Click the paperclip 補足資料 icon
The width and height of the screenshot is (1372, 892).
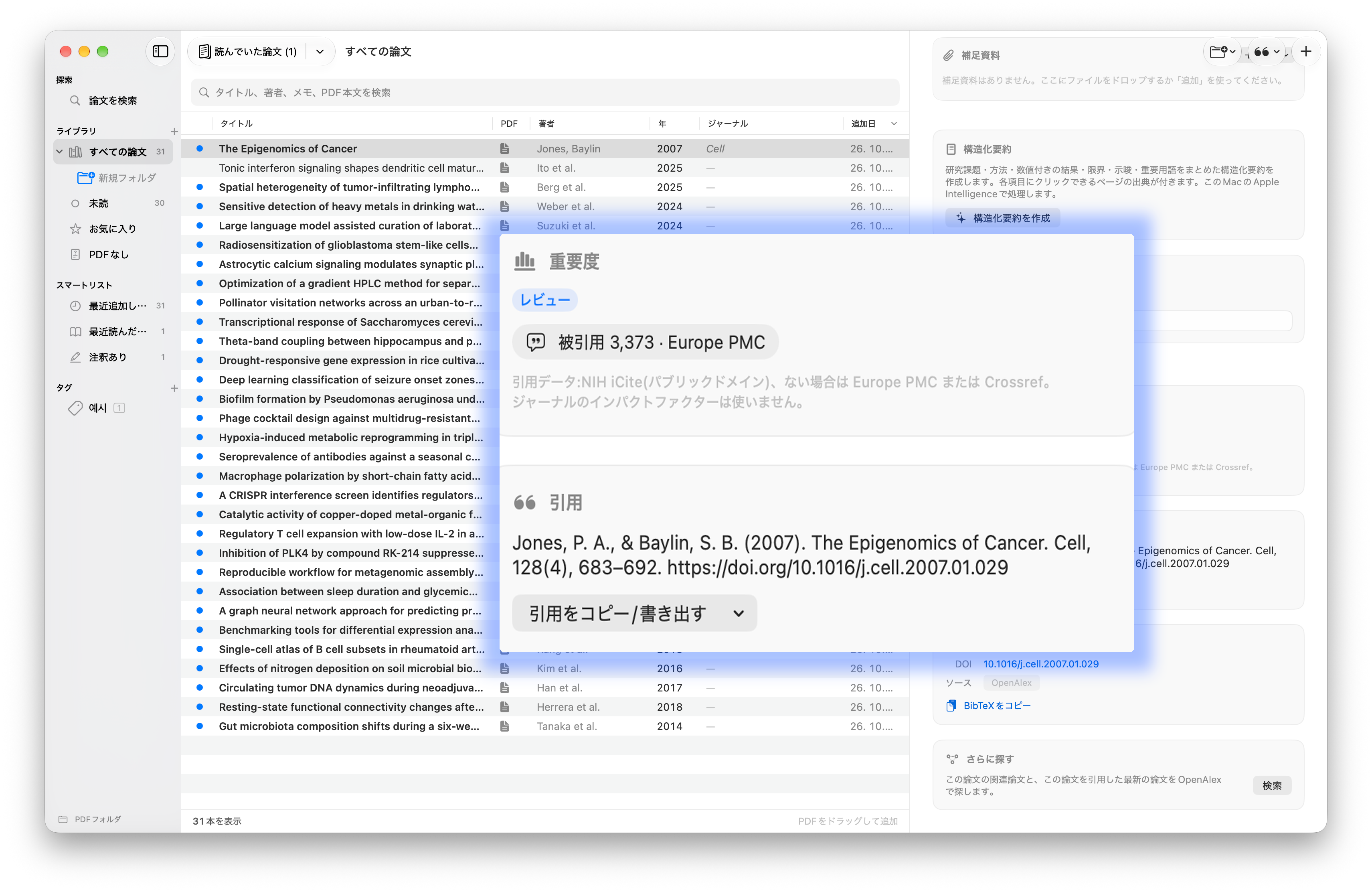point(948,55)
